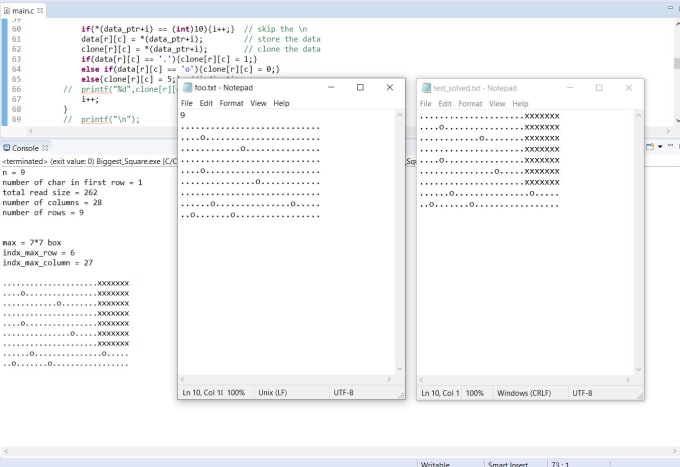
Task: Click 'total read size = 262' console line
Action: point(50,193)
